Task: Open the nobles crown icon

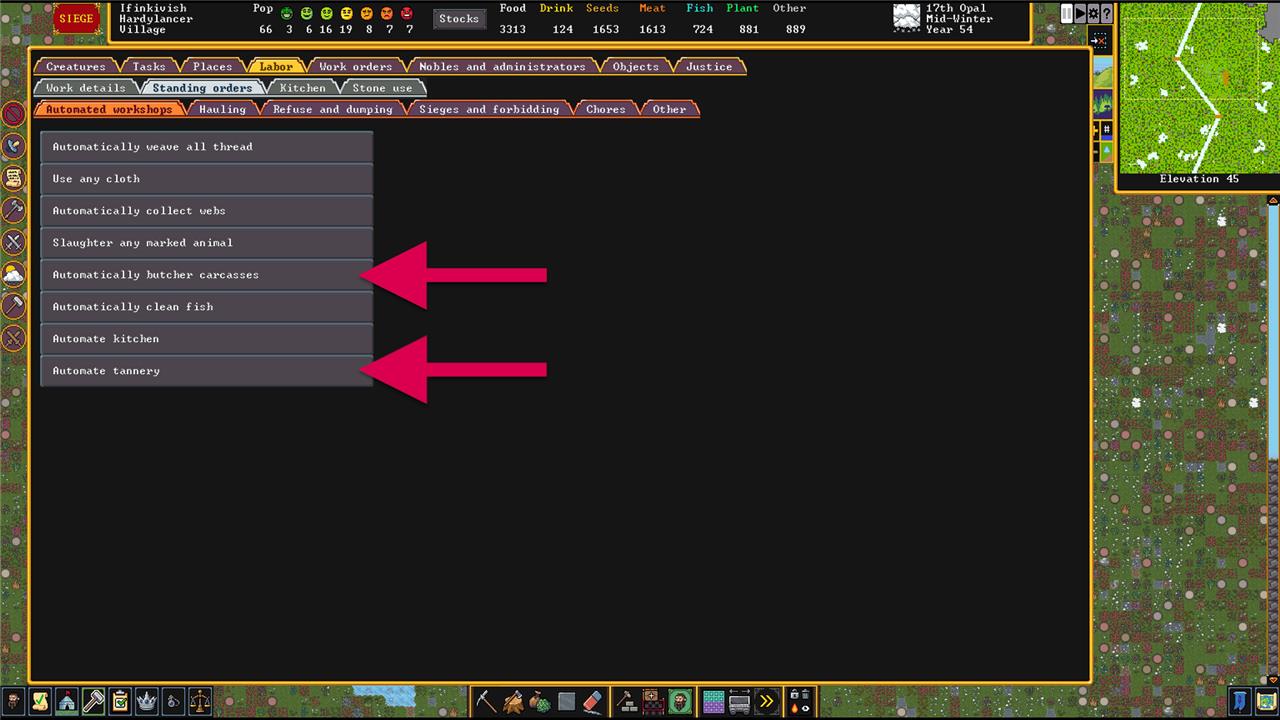Action: coord(147,701)
